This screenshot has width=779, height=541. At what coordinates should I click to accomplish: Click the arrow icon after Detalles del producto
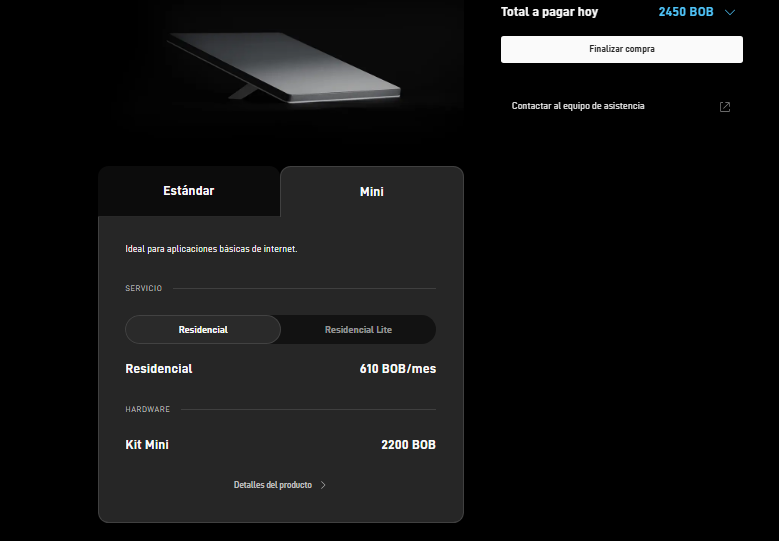(x=323, y=485)
